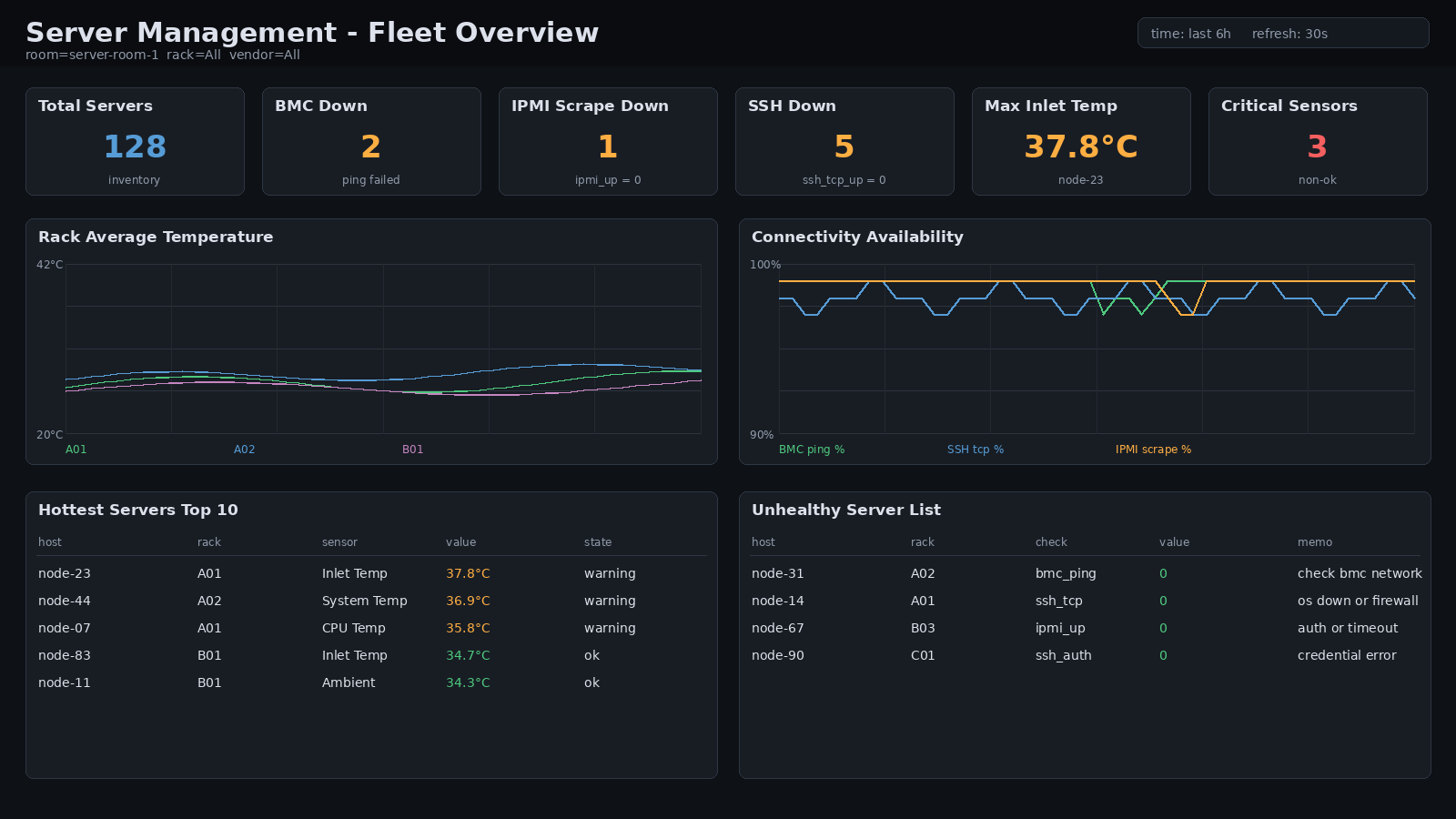
Task: Open the IPMI Scrape Down stat card
Action: point(608,141)
